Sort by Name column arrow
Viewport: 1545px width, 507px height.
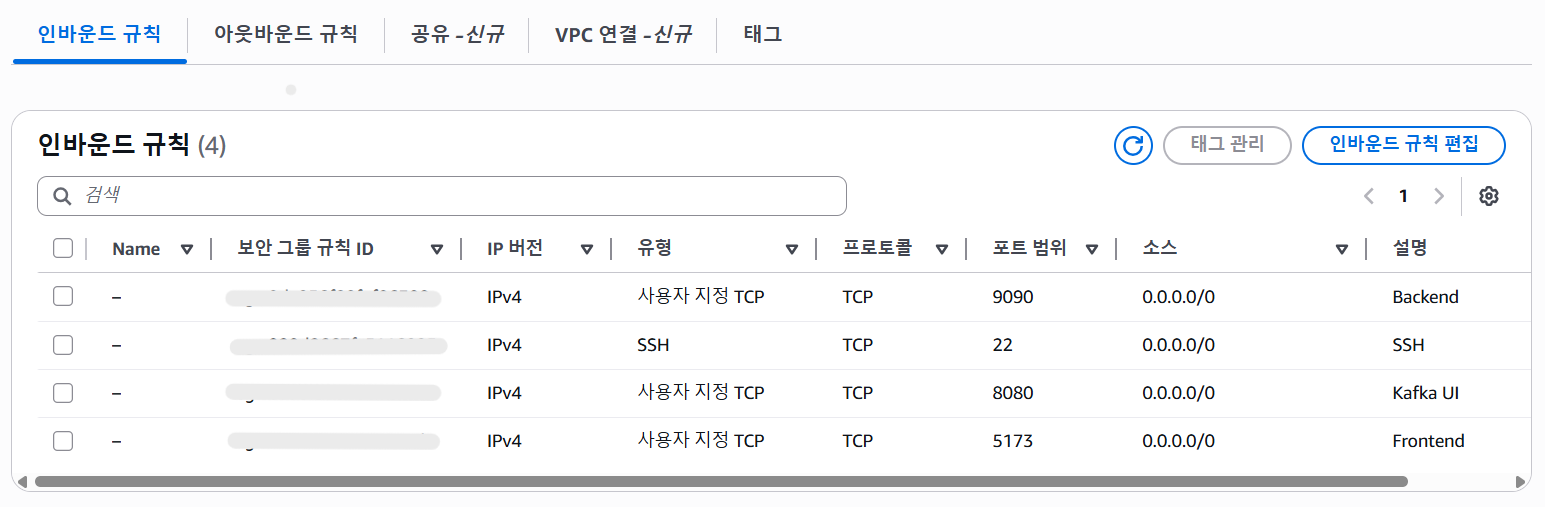point(186,249)
